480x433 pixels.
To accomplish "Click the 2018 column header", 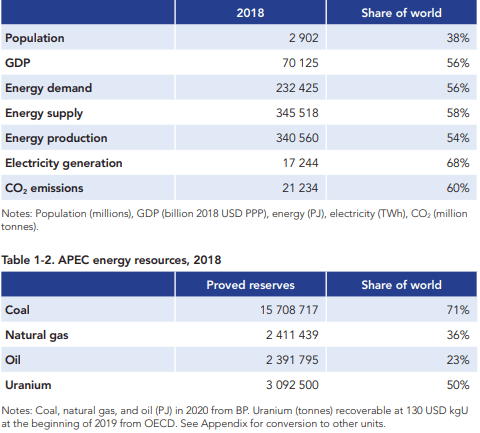I will click(x=250, y=13).
